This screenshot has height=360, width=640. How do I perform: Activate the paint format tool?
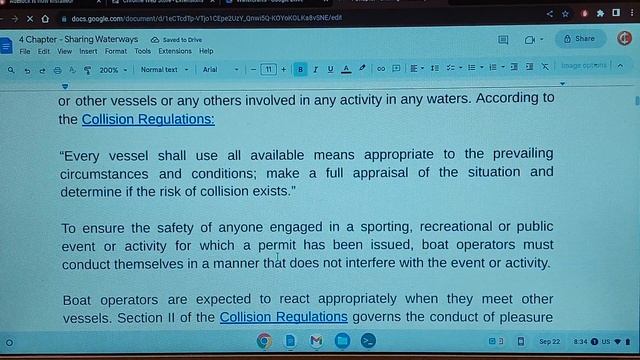87,70
